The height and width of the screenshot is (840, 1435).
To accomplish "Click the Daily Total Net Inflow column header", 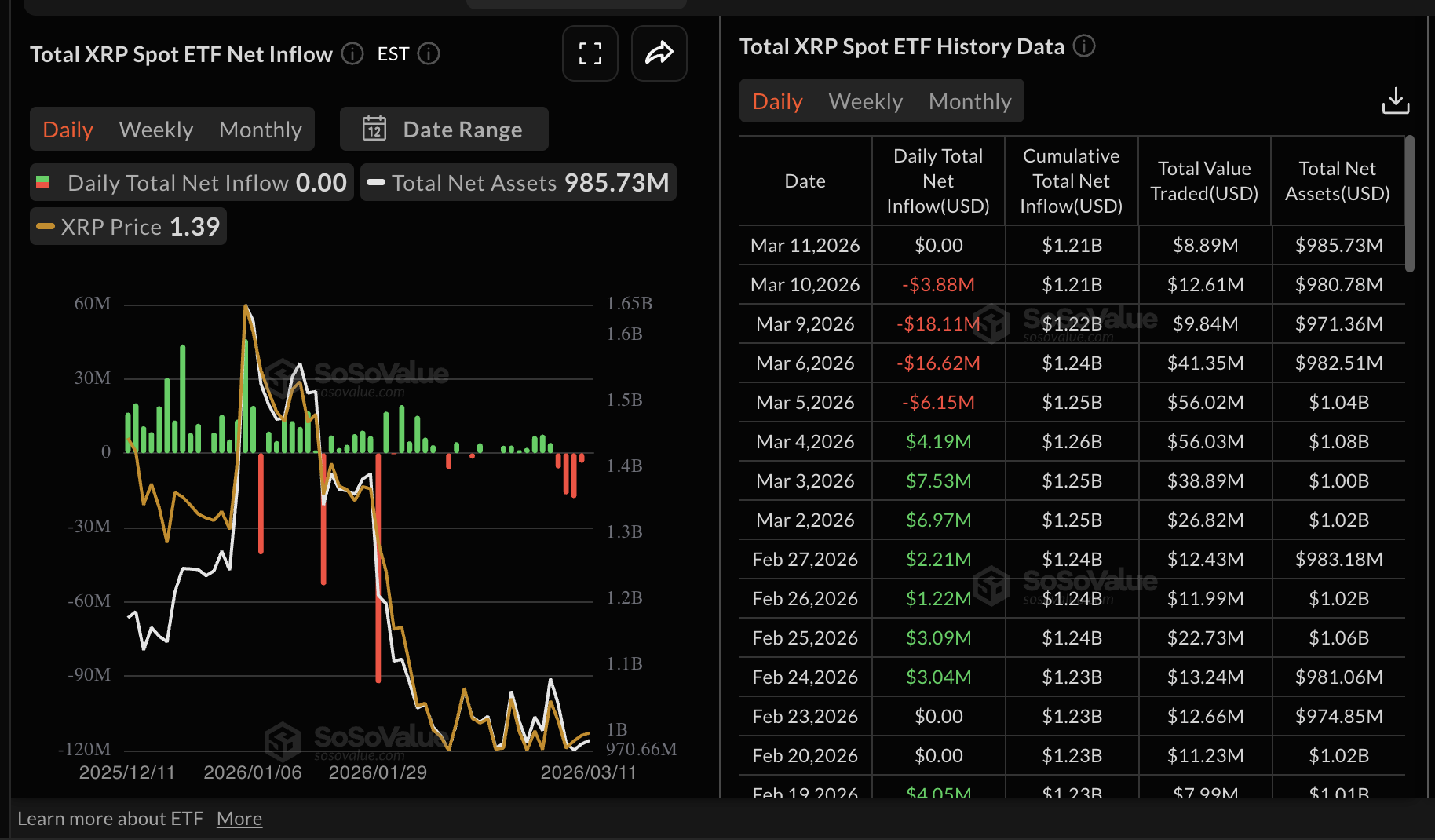I will (x=937, y=181).
